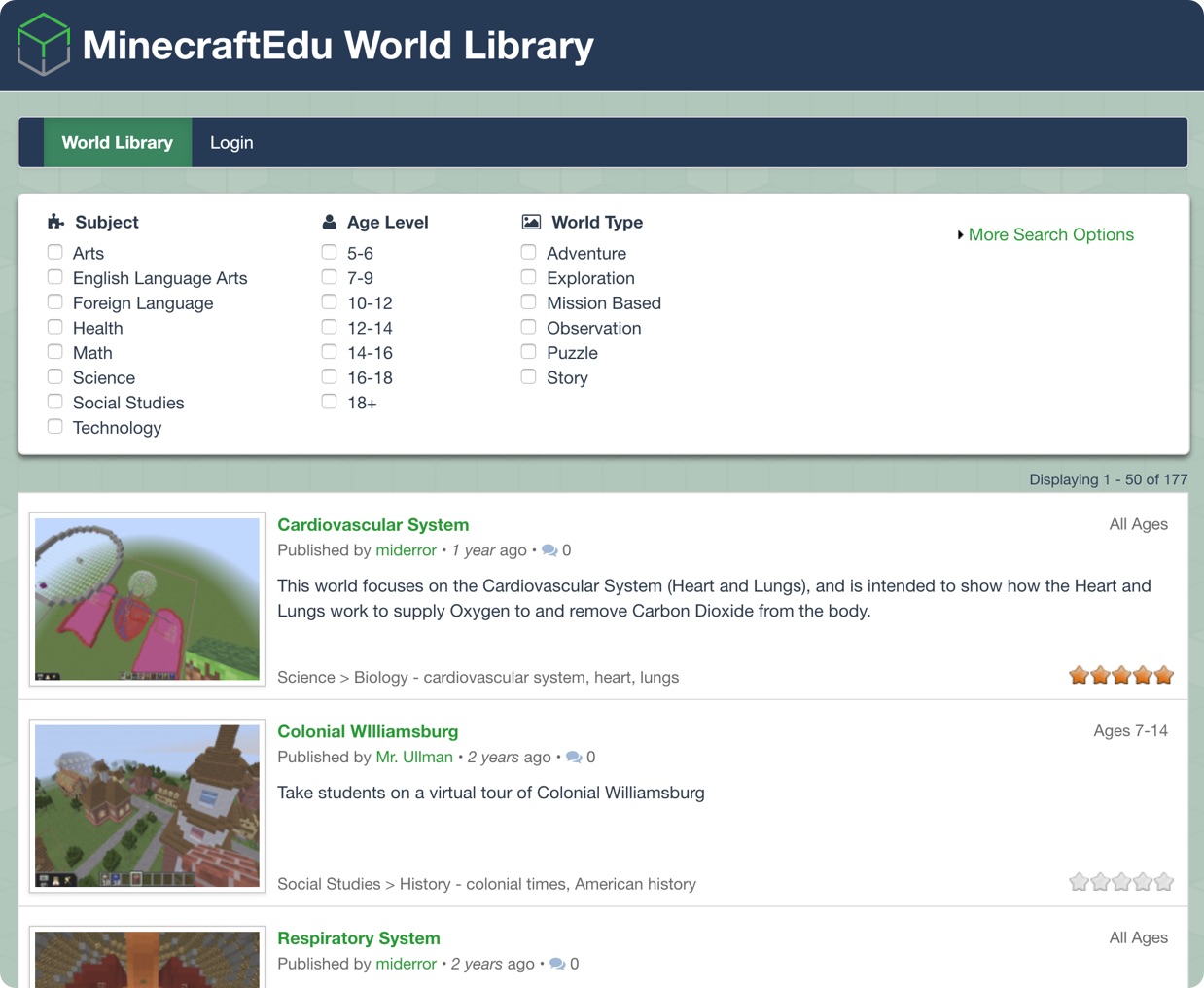
Task: Enable the Adventure world type filter
Action: coord(528,251)
